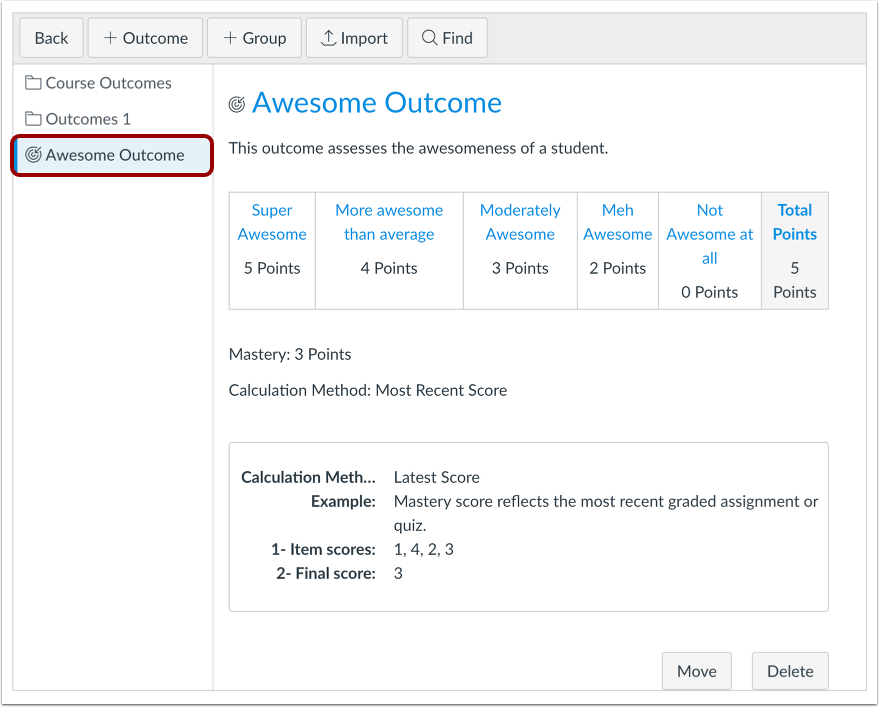The image size is (879, 707).
Task: Click the Latest Score value
Action: tap(437, 477)
